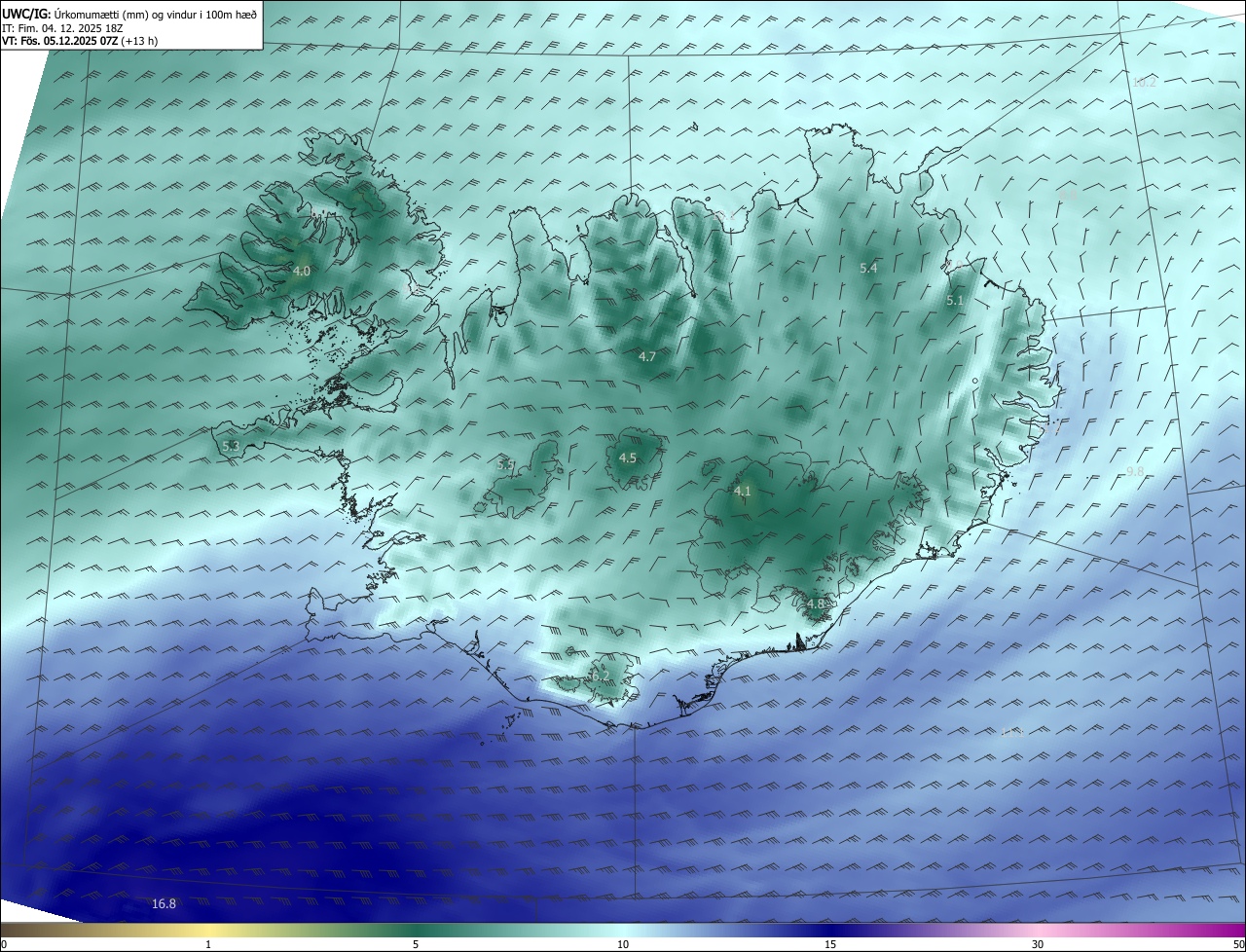
Task: Click the 4.5 value on the central glacier
Action: (628, 458)
